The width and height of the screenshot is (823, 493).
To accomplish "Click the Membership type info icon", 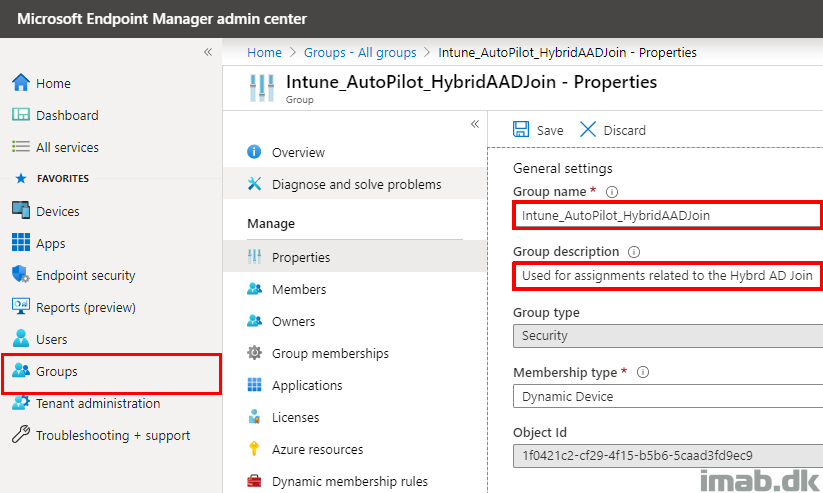I will point(642,372).
